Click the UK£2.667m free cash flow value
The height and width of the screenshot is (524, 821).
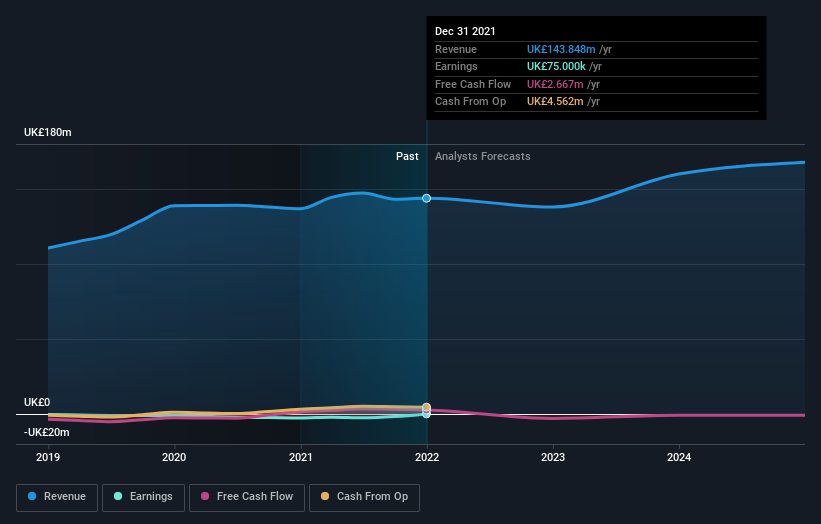click(x=555, y=84)
